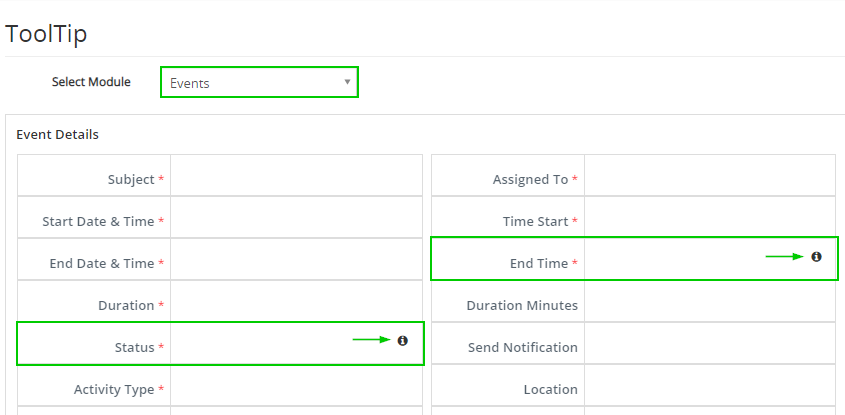Image resolution: width=845 pixels, height=415 pixels.
Task: Click the Duration field cell
Action: (x=296, y=301)
